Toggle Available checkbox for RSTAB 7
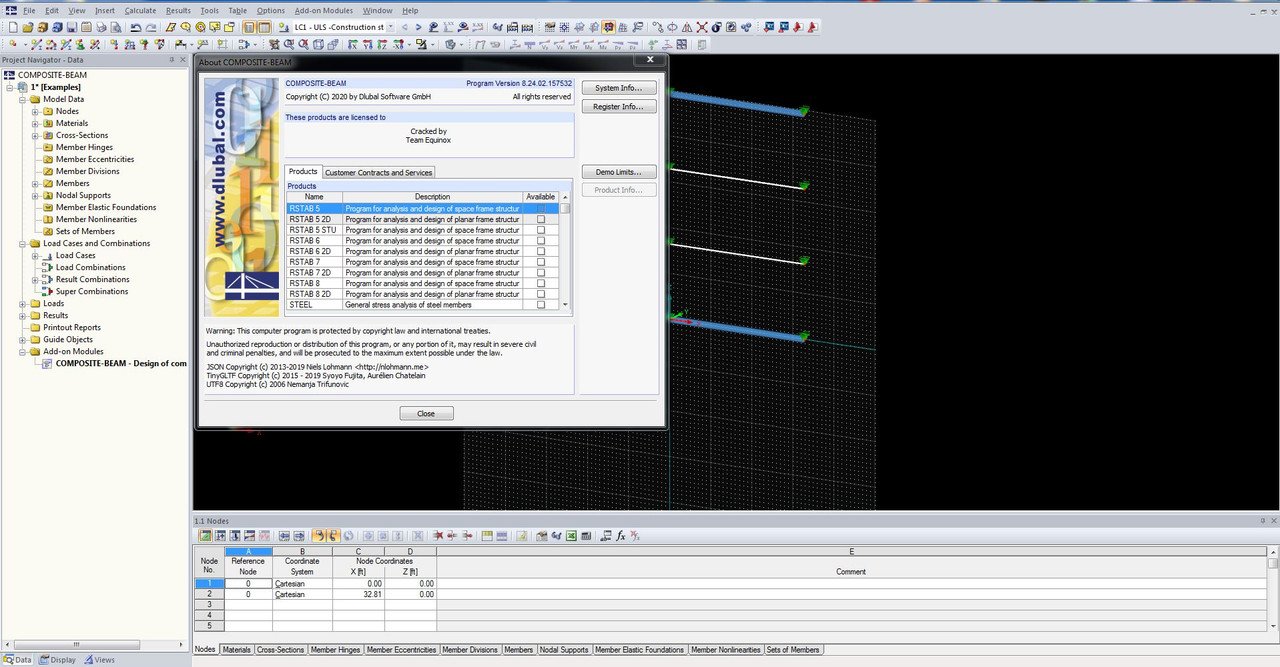This screenshot has width=1280, height=667. click(541, 262)
